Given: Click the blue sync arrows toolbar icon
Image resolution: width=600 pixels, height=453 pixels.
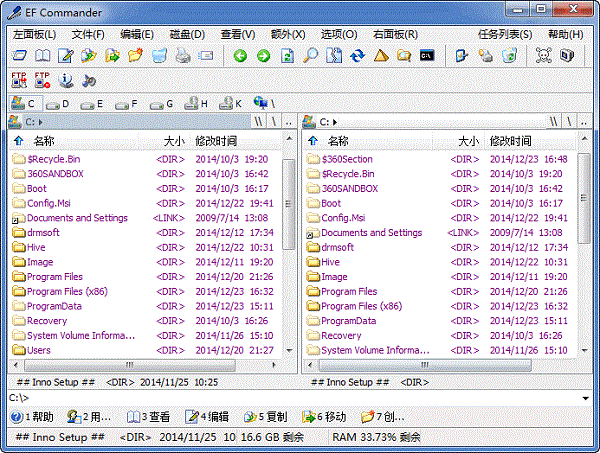Looking at the screenshot, I should [x=357, y=56].
